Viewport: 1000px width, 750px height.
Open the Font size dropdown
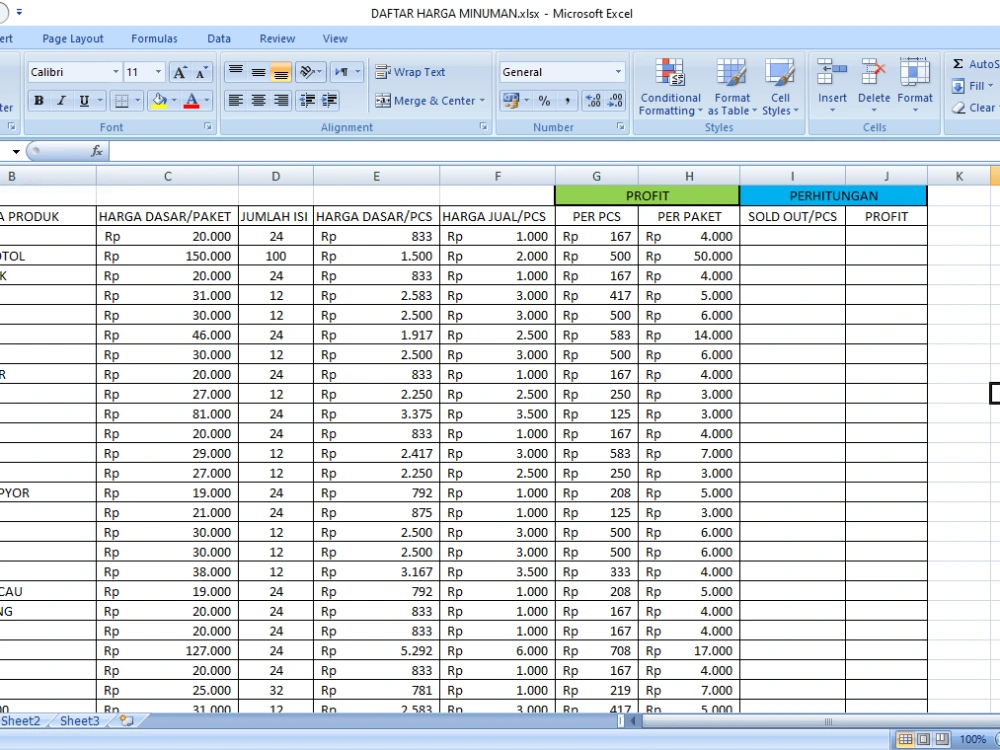pyautogui.click(x=158, y=72)
